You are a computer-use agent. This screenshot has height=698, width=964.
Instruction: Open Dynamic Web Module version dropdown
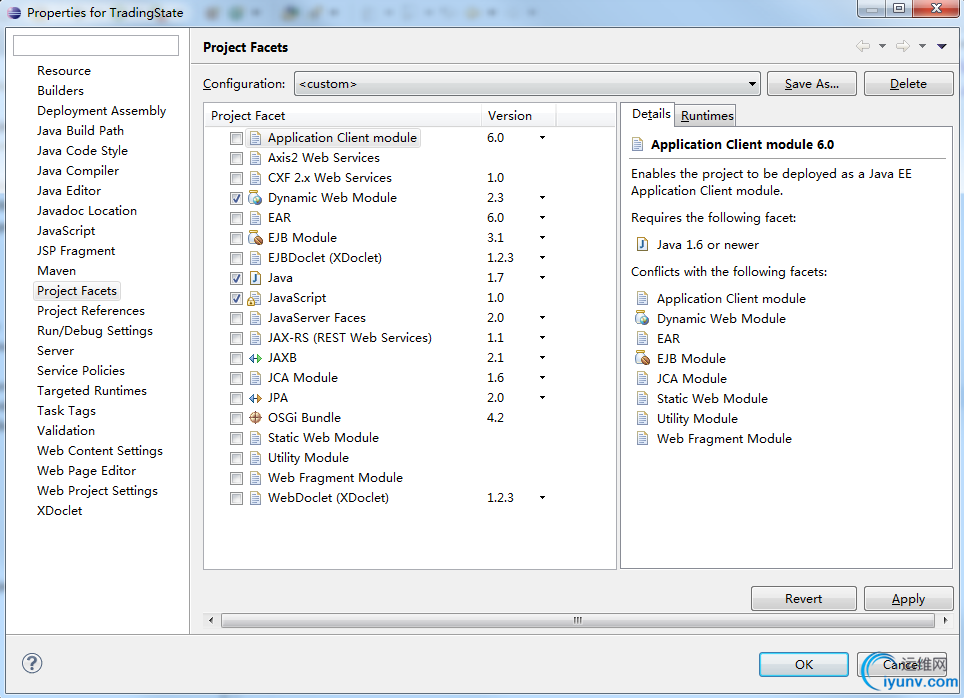pos(542,198)
